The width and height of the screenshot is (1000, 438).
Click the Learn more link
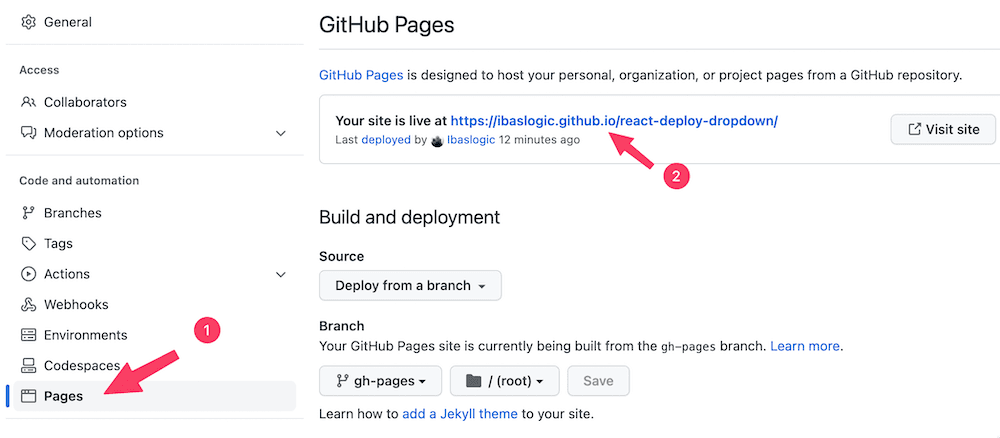[x=805, y=346]
